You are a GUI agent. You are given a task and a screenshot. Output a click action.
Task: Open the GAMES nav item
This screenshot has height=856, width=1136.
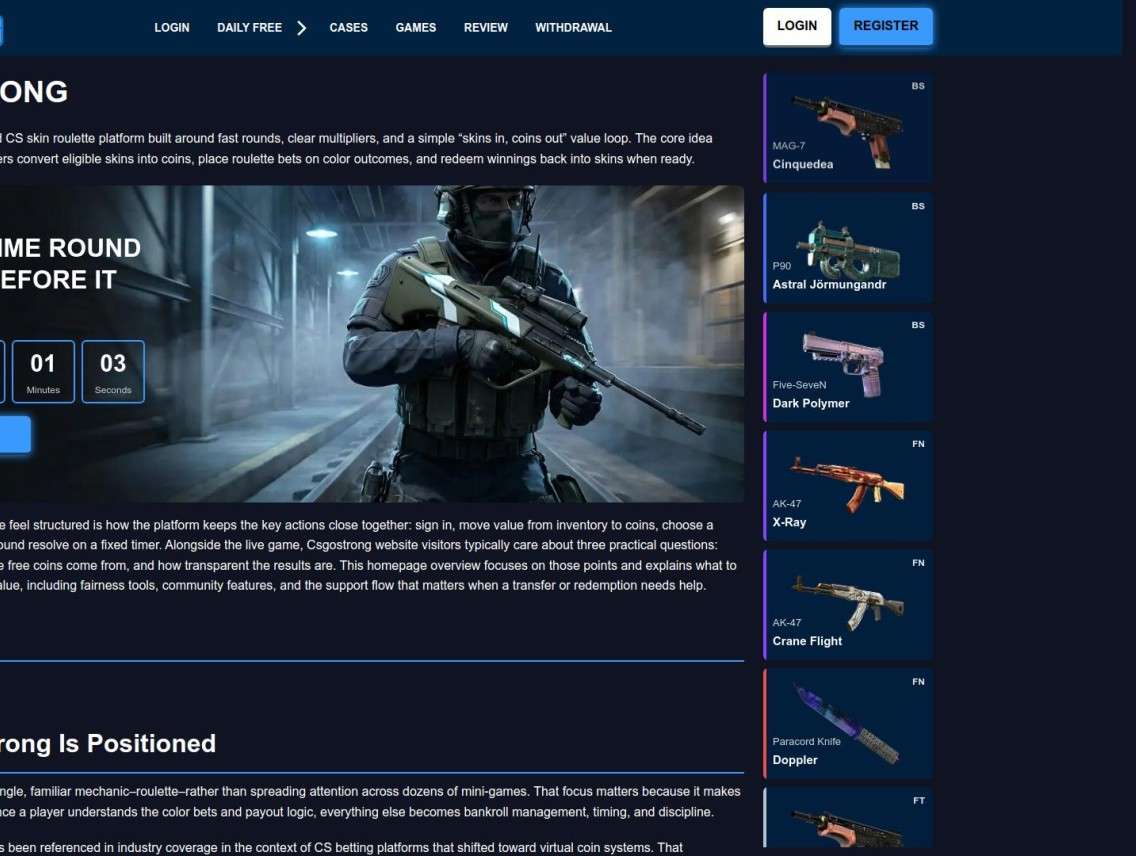416,28
